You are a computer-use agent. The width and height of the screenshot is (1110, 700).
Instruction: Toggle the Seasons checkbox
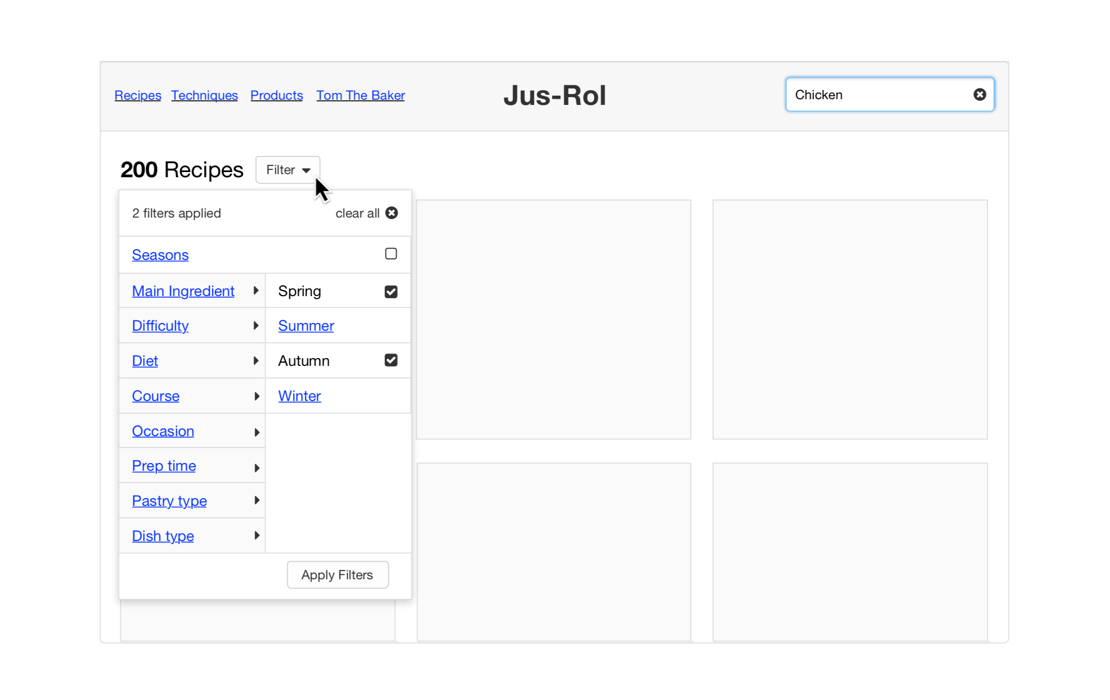click(391, 254)
